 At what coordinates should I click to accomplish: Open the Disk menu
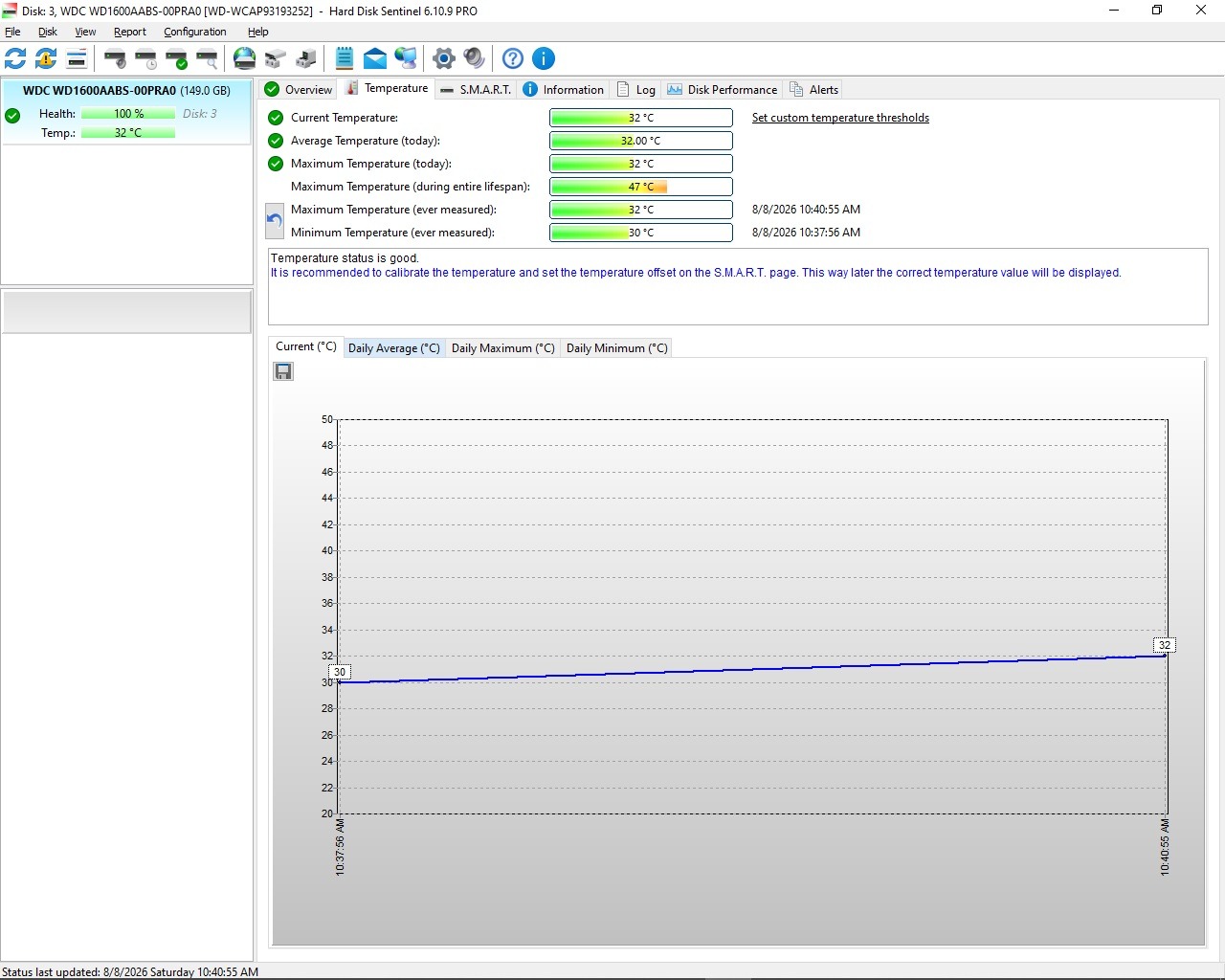click(48, 32)
